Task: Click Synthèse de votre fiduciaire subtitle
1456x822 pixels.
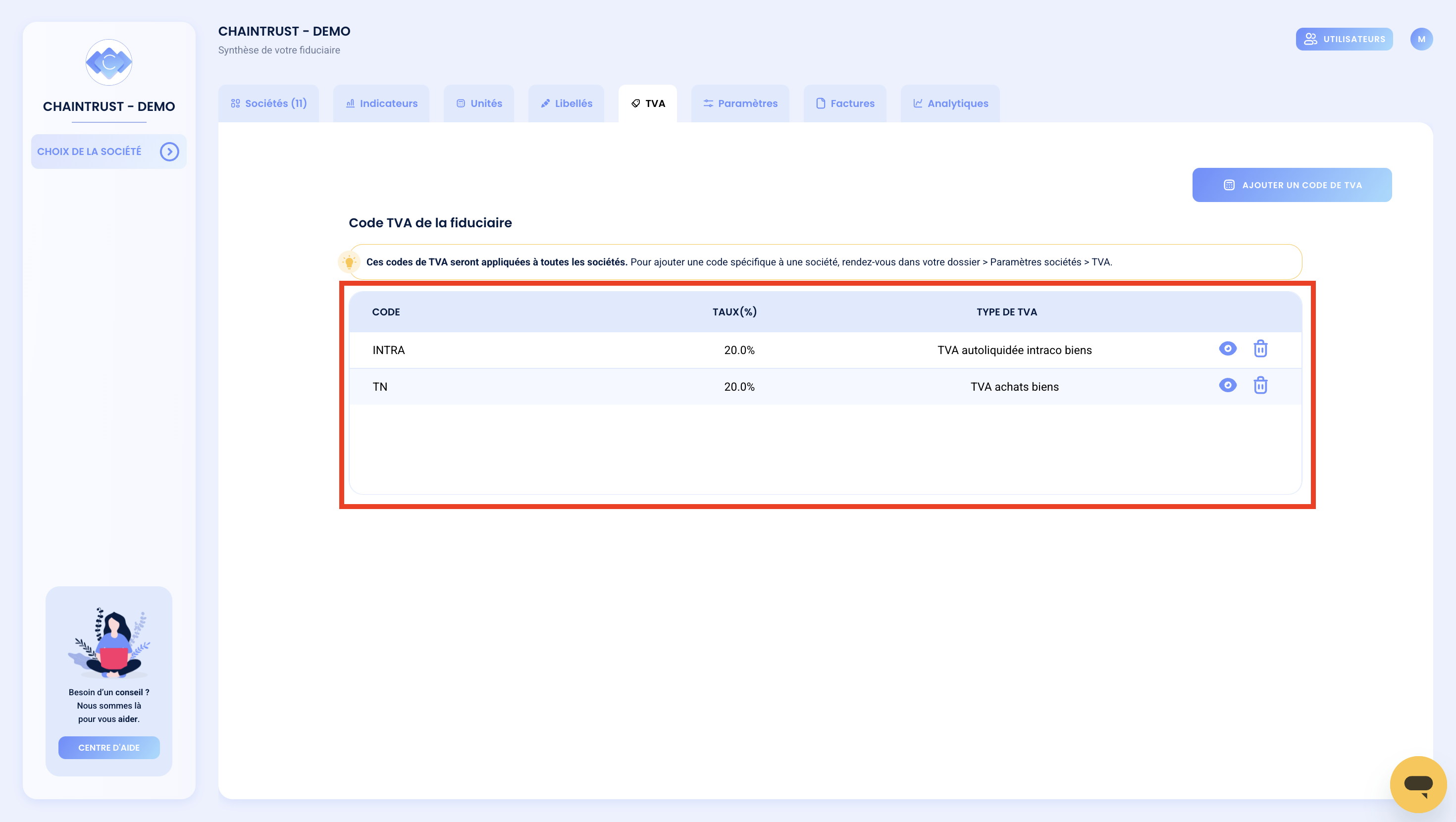Action: [279, 51]
